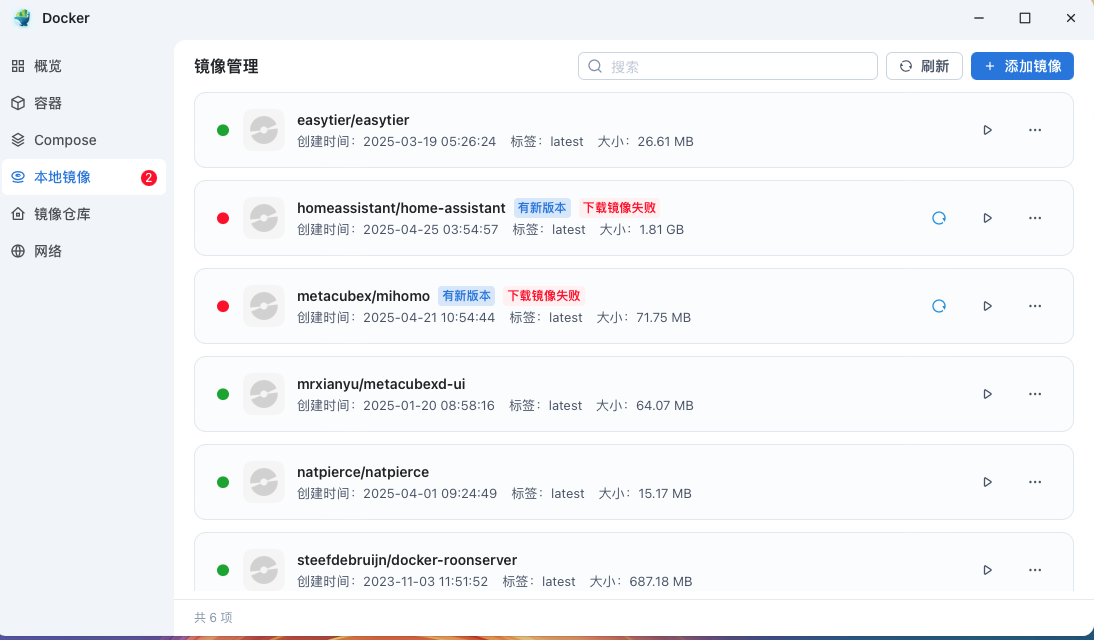Click the green status dot for easytier/easytier

point(223,130)
